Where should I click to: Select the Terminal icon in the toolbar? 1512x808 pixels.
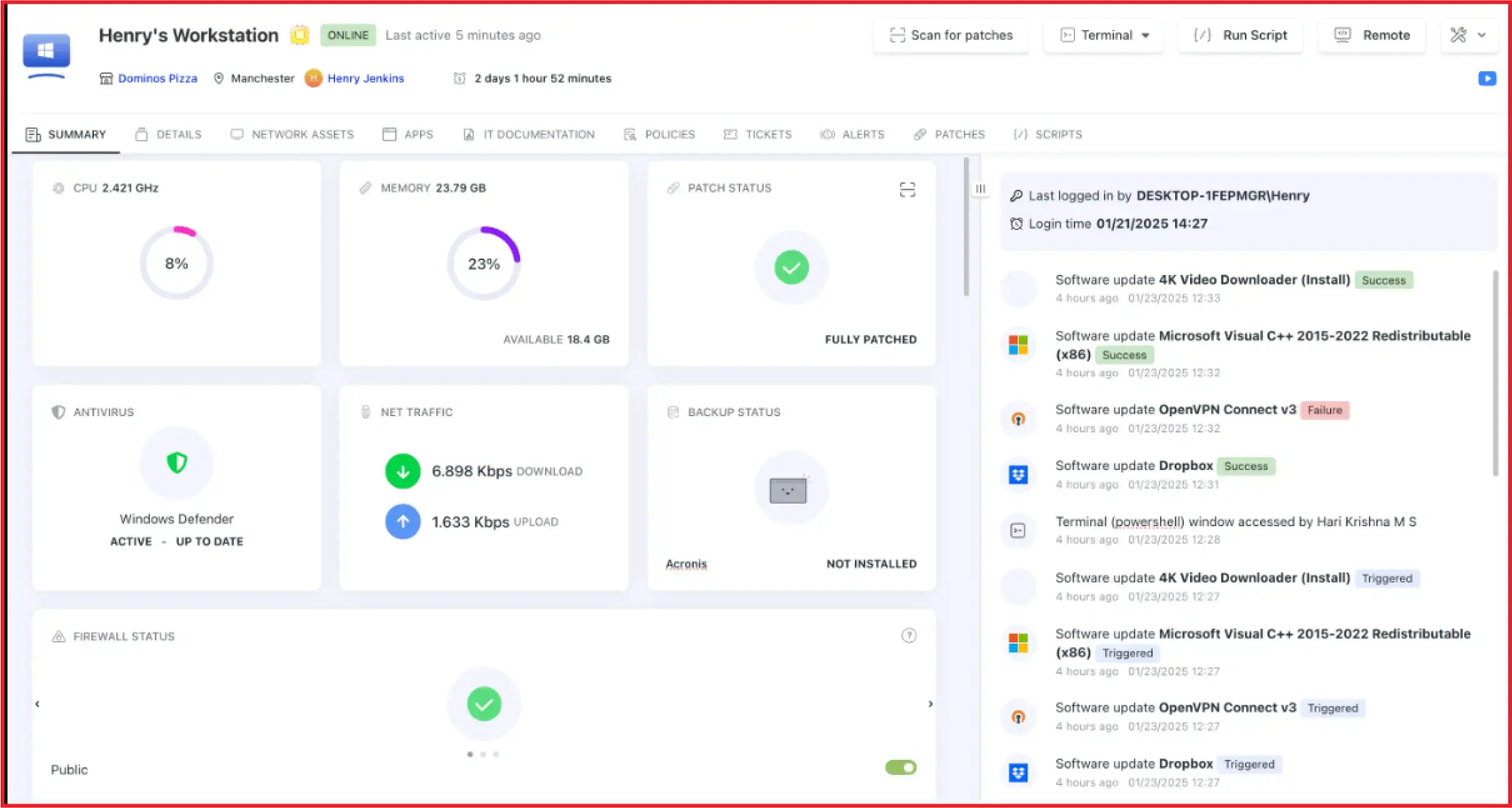pos(1068,35)
